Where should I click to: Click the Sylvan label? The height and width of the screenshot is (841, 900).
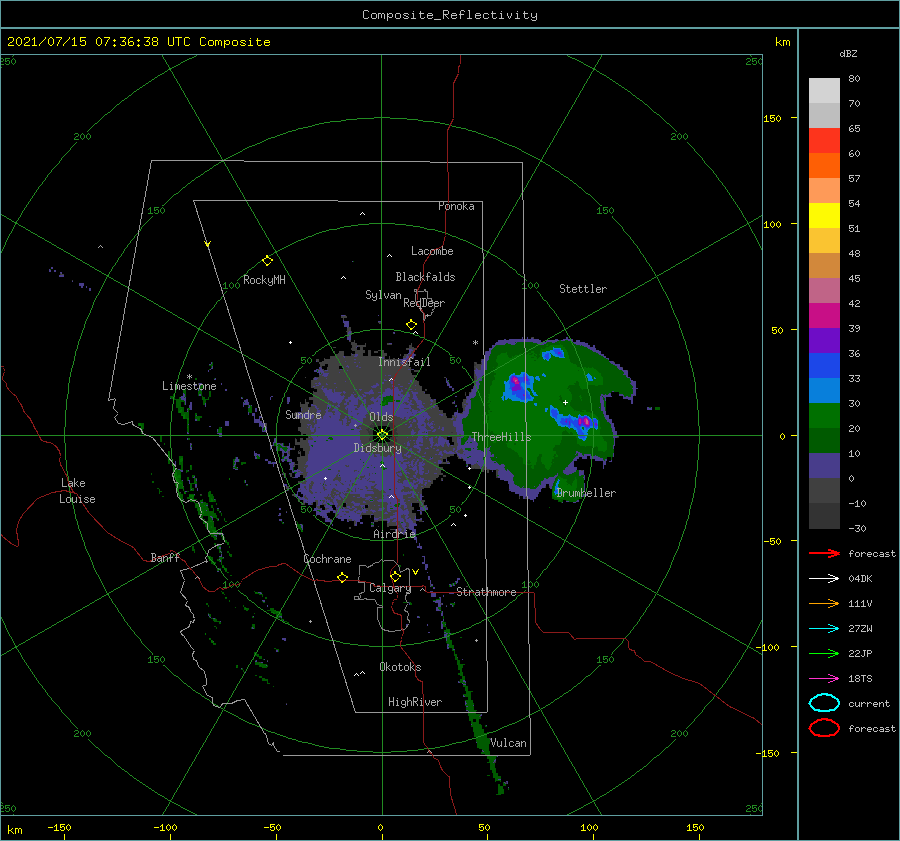click(383, 295)
